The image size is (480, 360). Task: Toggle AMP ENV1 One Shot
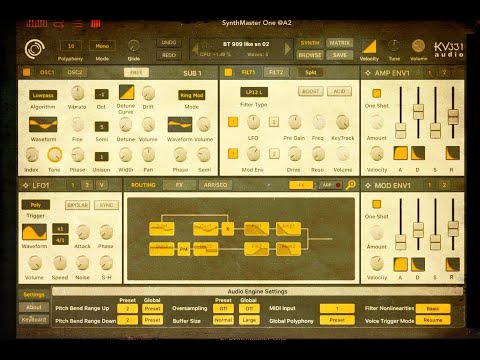[x=376, y=93]
